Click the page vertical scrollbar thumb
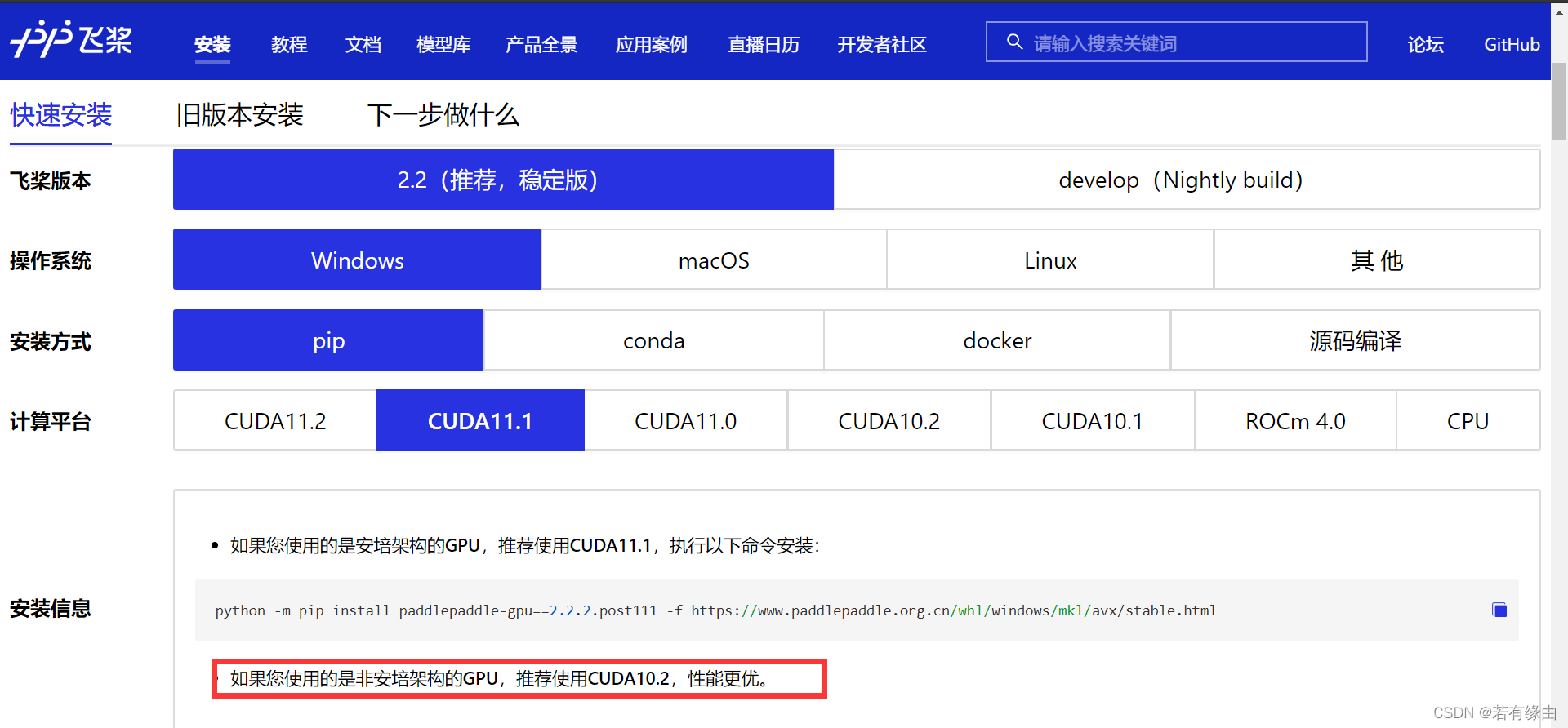Image resolution: width=1568 pixels, height=728 pixels. coord(1559,102)
